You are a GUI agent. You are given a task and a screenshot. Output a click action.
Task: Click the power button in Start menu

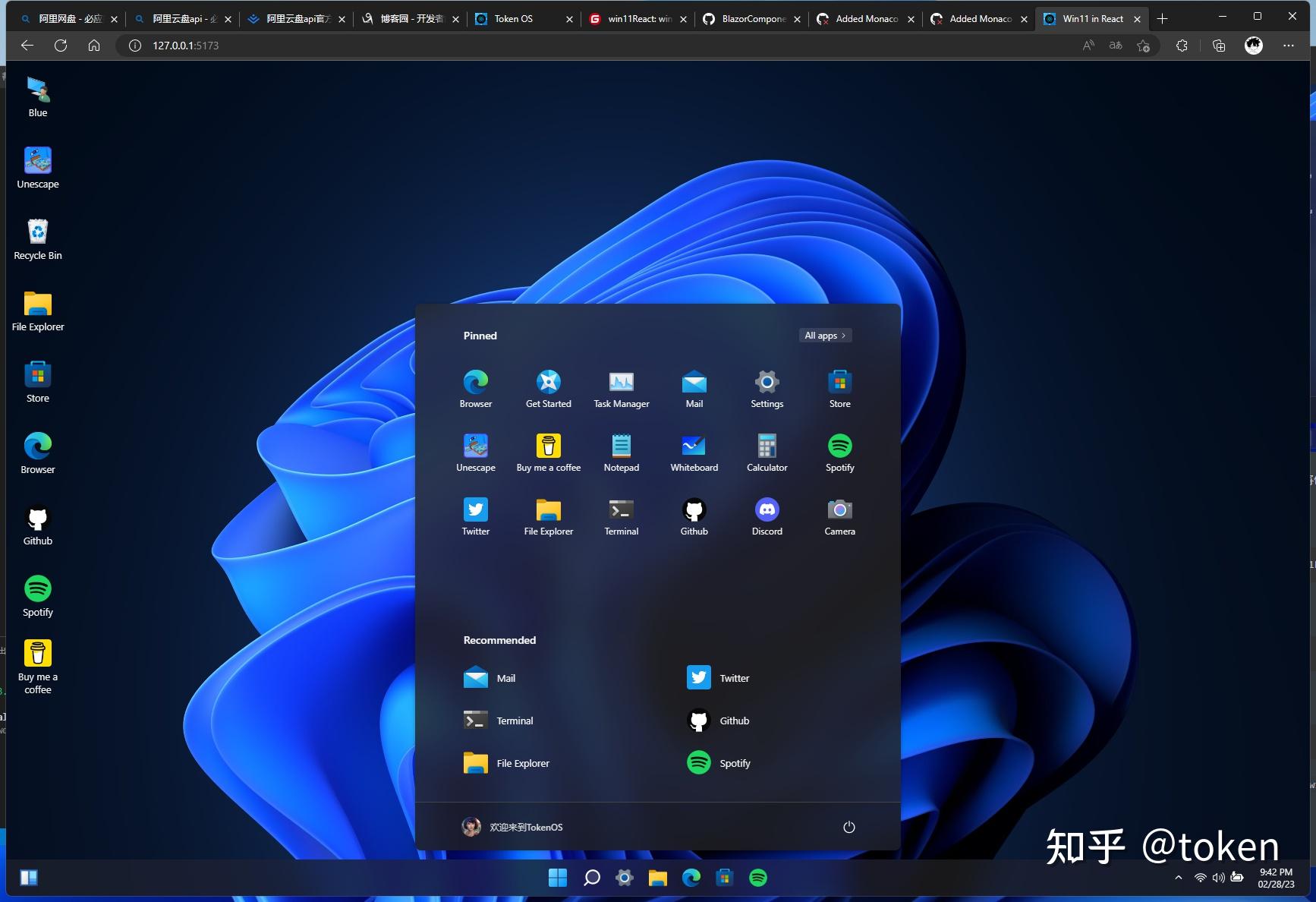point(849,827)
